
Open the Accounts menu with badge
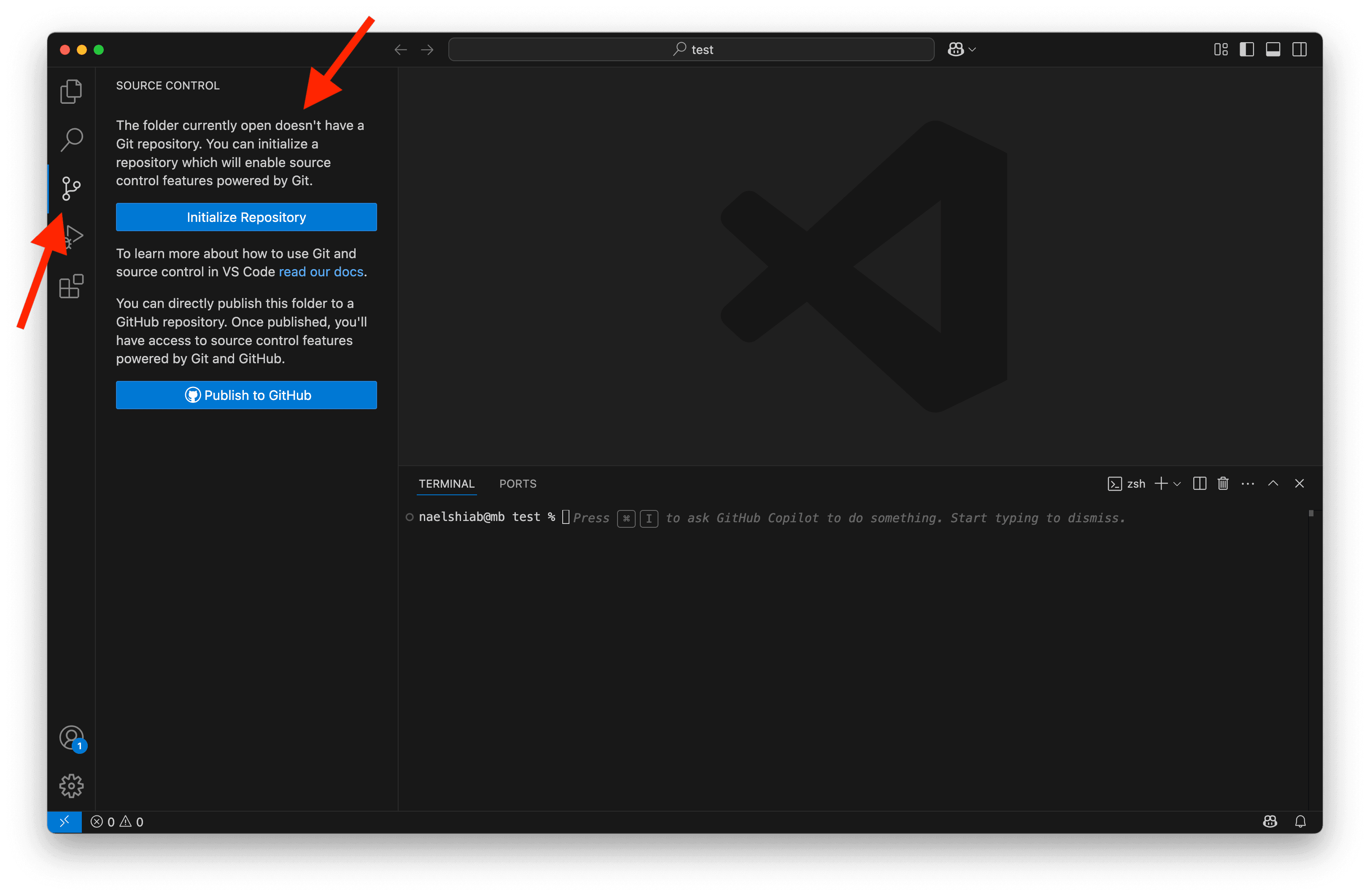72,738
